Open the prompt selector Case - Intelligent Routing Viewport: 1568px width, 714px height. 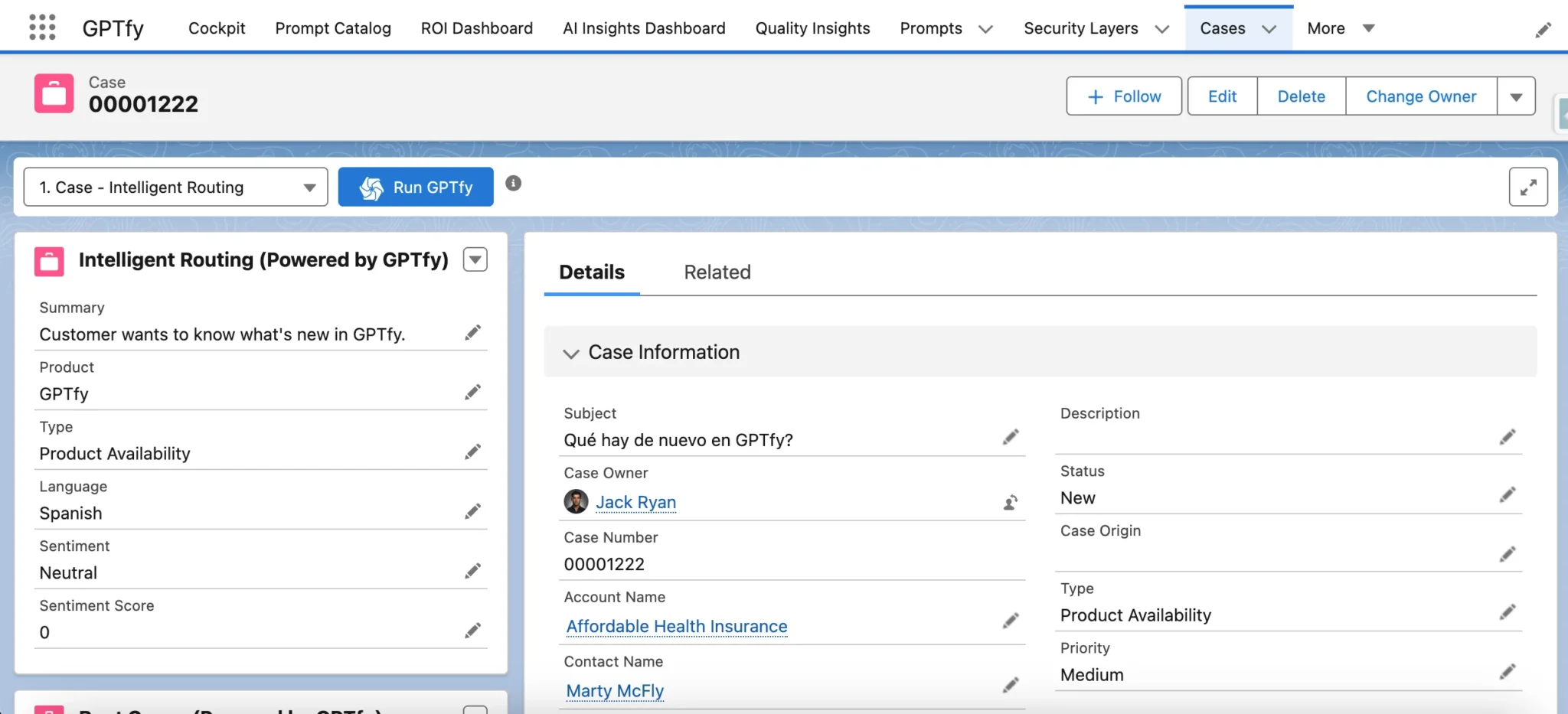click(176, 187)
